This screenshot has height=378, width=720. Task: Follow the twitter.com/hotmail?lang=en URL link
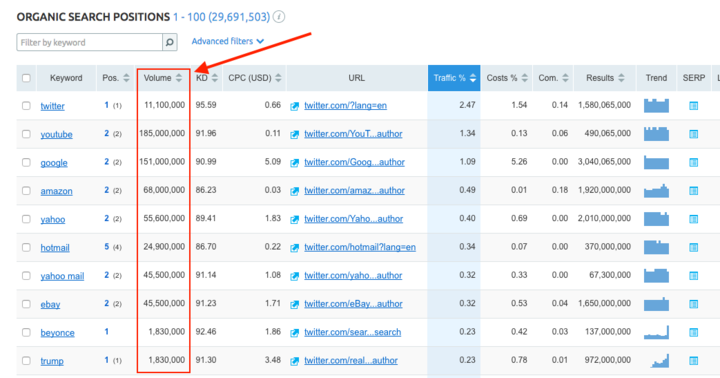[360, 247]
